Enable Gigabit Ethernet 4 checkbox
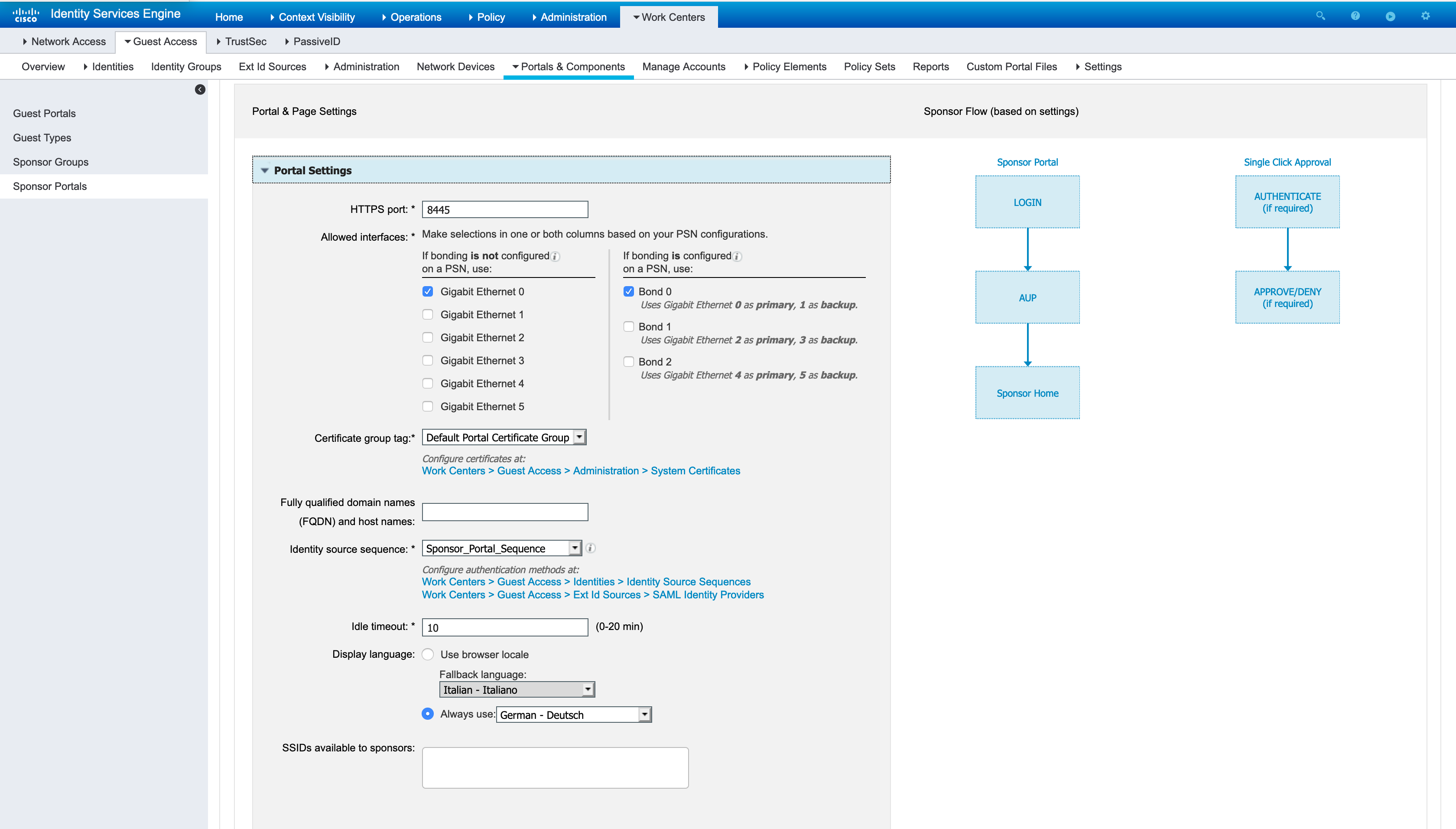This screenshot has width=1456, height=829. pyautogui.click(x=428, y=383)
